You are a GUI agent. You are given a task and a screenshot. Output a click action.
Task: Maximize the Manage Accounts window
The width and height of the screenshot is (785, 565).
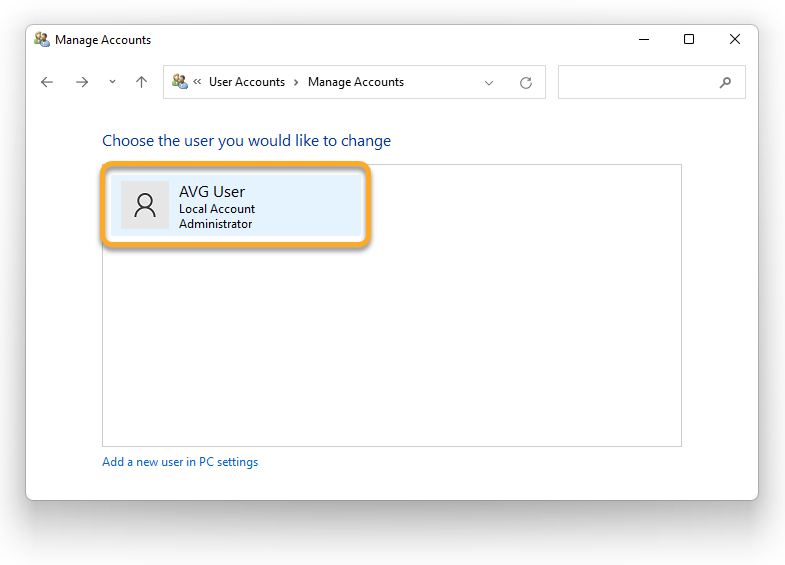tap(689, 40)
